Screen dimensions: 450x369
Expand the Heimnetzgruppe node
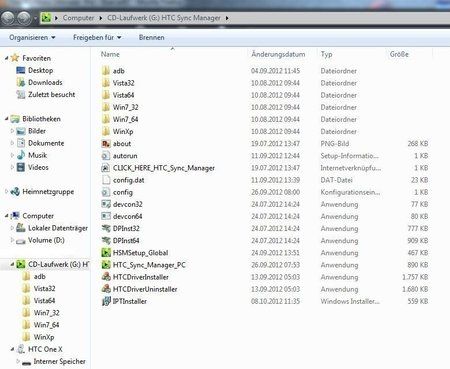coord(6,192)
